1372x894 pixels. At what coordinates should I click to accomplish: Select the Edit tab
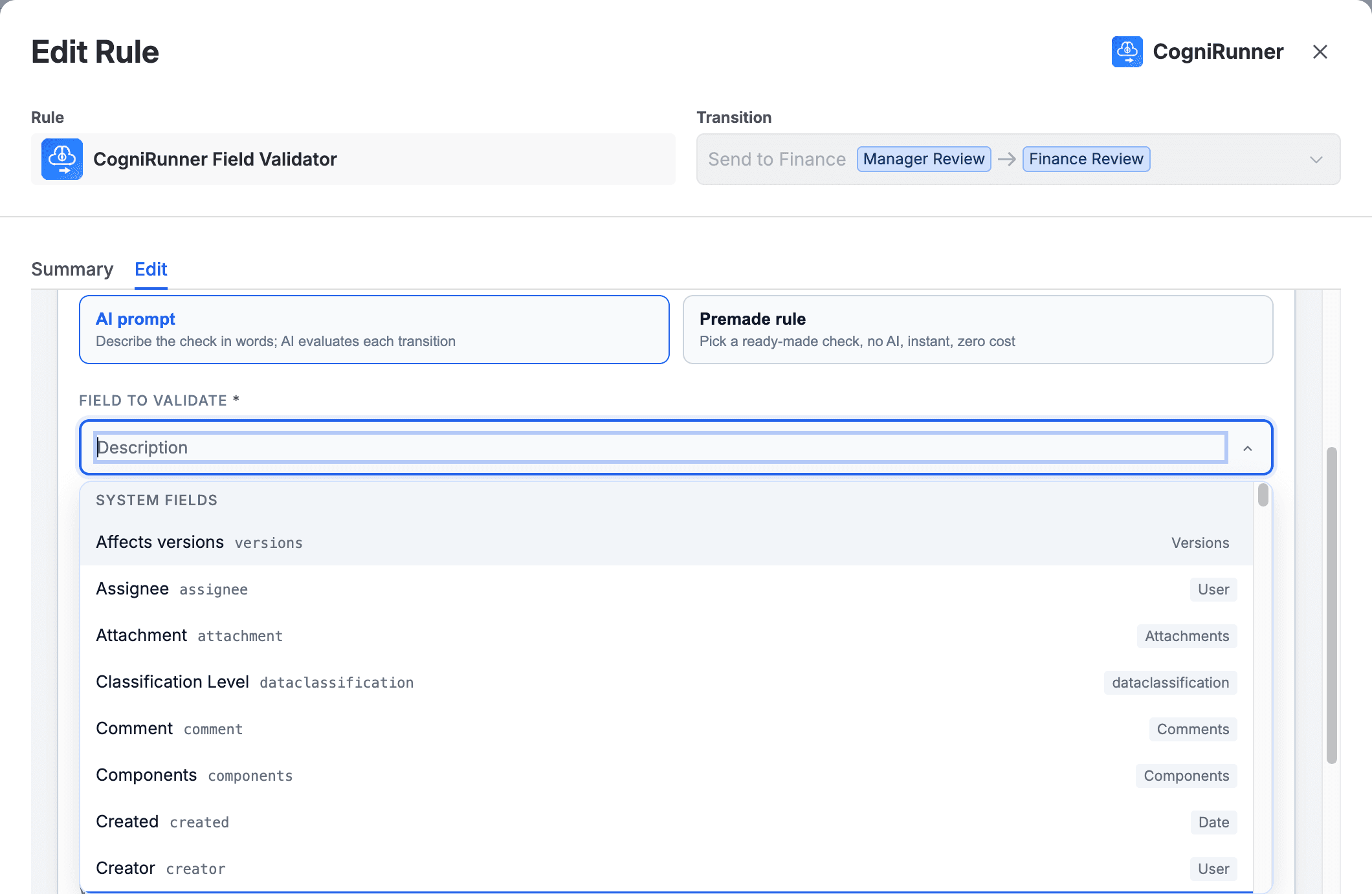click(x=151, y=269)
